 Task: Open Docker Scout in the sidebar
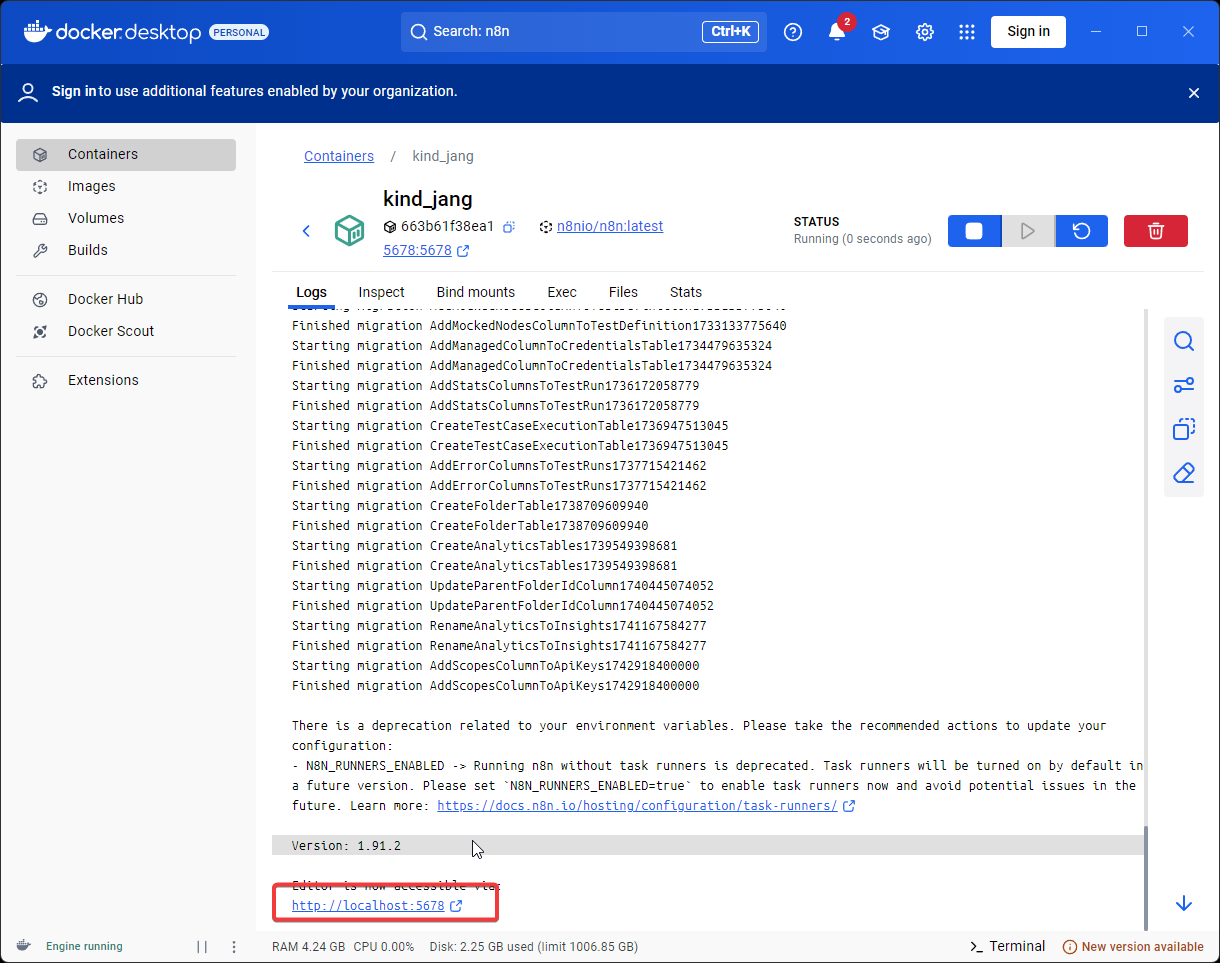click(126, 331)
